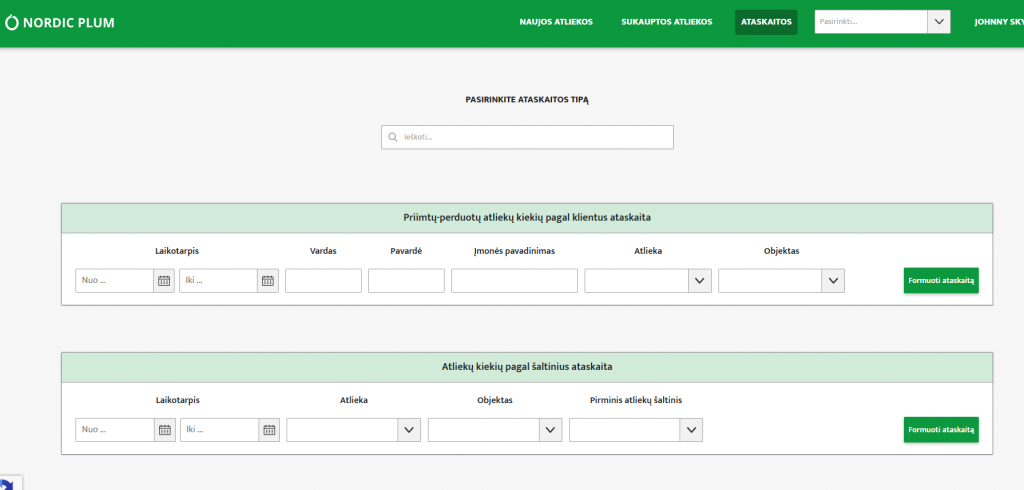Expand the Pasirinkti dropdown in header
The height and width of the screenshot is (490, 1024).
938,22
